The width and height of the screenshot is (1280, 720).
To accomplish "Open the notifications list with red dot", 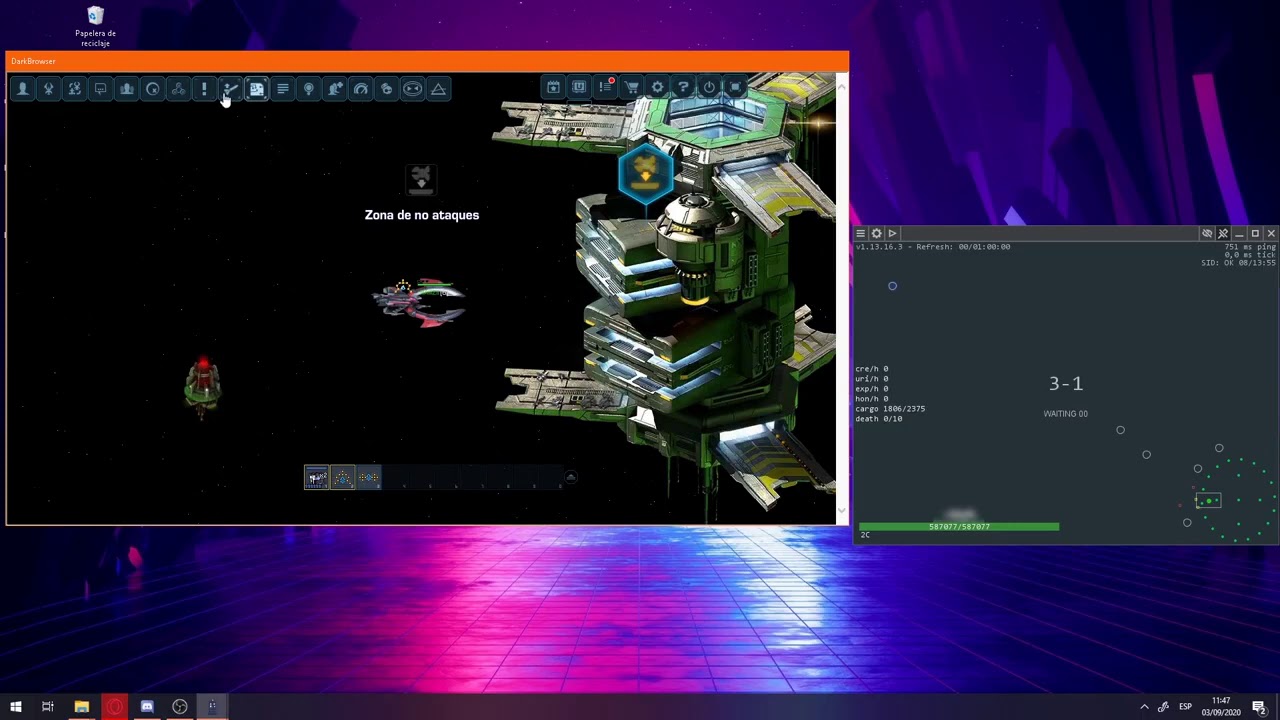I will point(605,87).
